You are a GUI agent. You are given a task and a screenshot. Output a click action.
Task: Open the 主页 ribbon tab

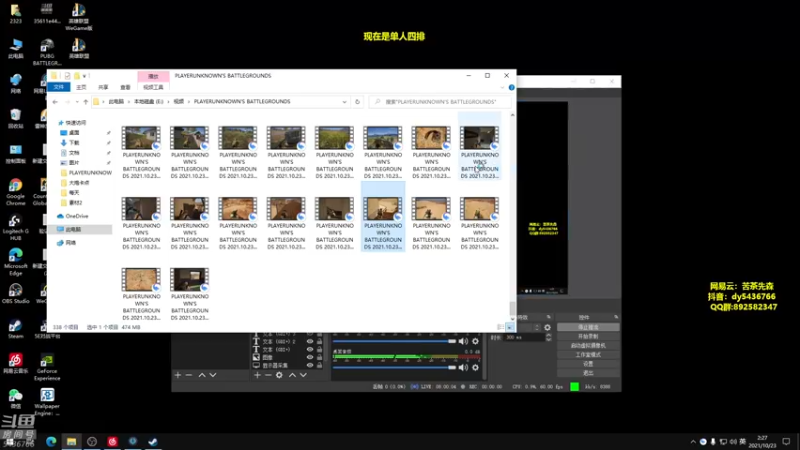tap(81, 87)
